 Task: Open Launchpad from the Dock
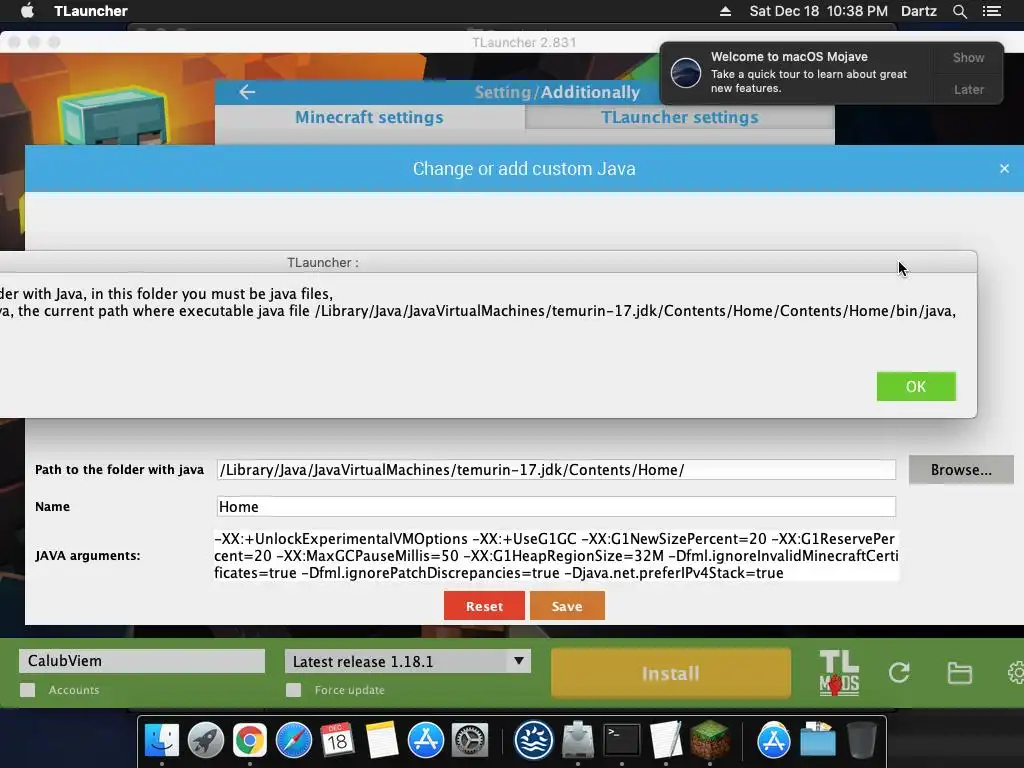tap(206, 741)
